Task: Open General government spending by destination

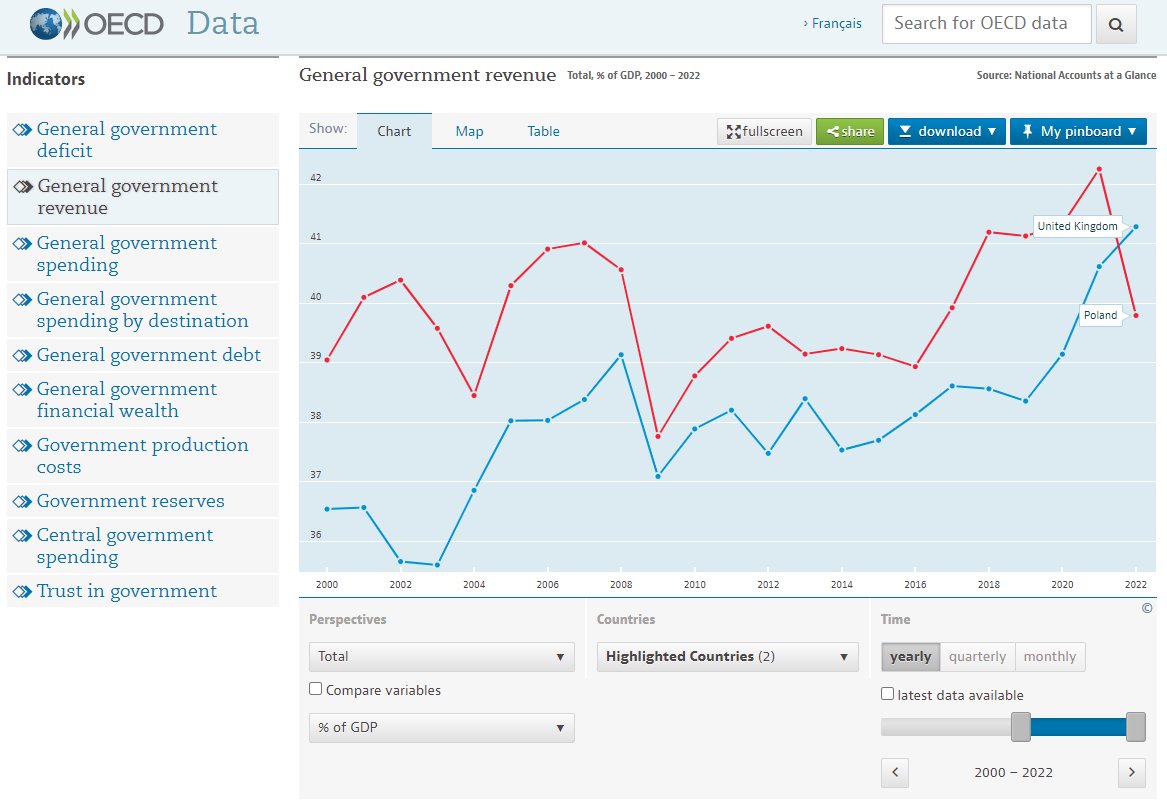Action: pos(142,310)
